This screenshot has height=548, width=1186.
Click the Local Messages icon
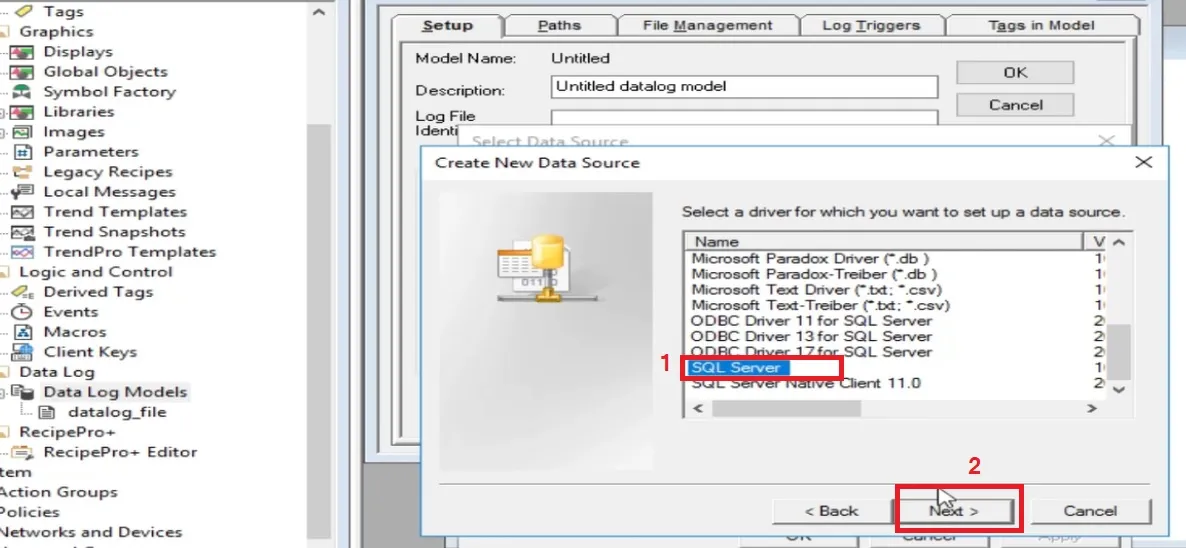(24, 192)
